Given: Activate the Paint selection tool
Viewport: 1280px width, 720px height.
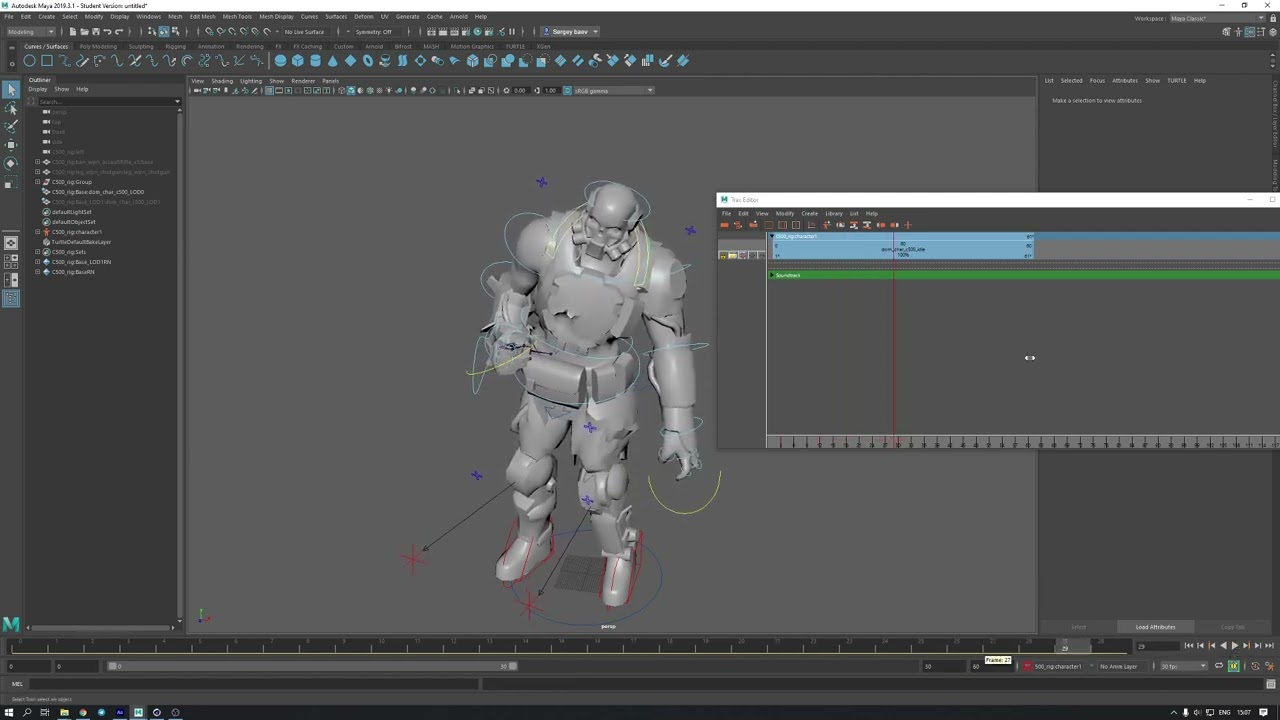Looking at the screenshot, I should (x=11, y=127).
